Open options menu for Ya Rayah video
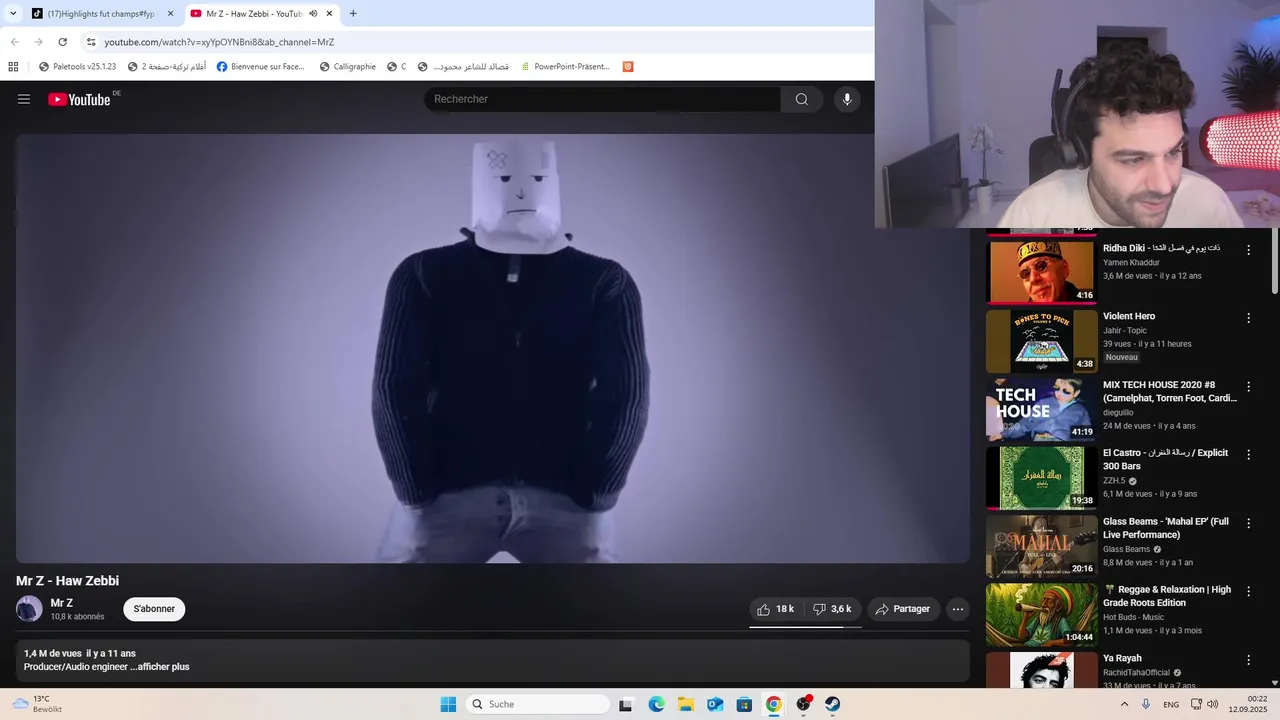Viewport: 1280px width, 720px height. point(1248,660)
